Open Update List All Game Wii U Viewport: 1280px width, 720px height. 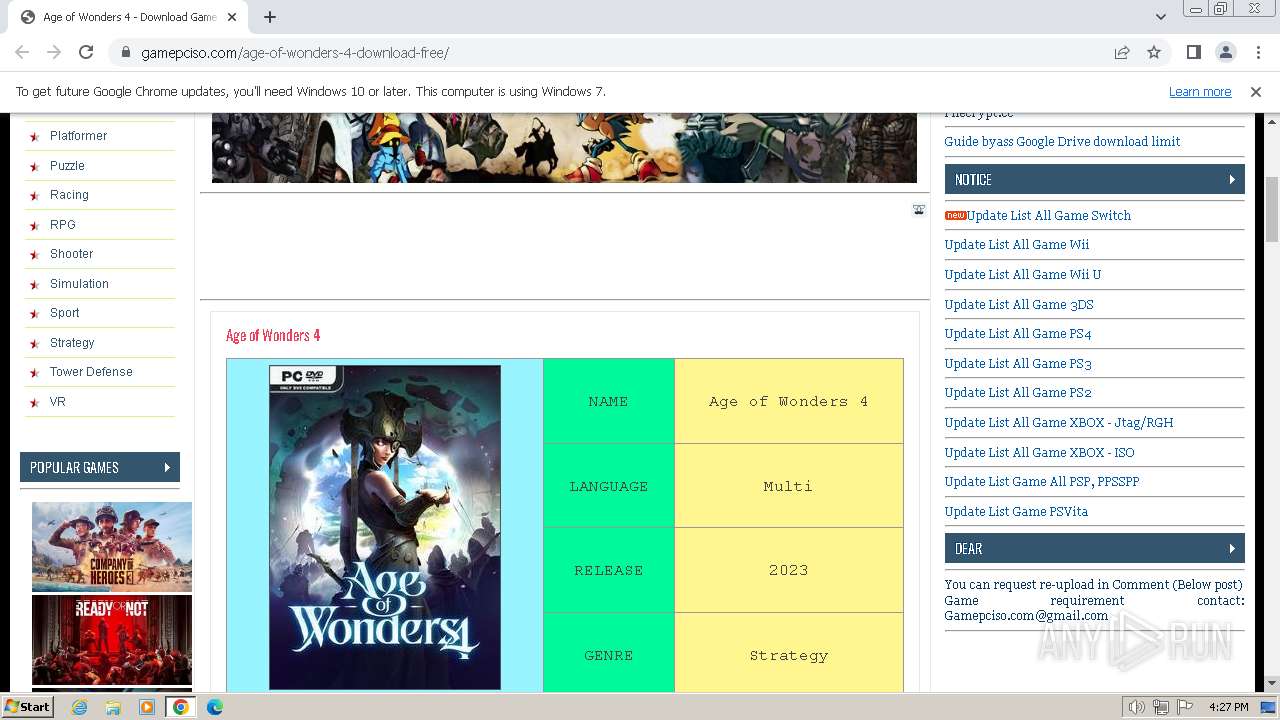pos(1023,274)
